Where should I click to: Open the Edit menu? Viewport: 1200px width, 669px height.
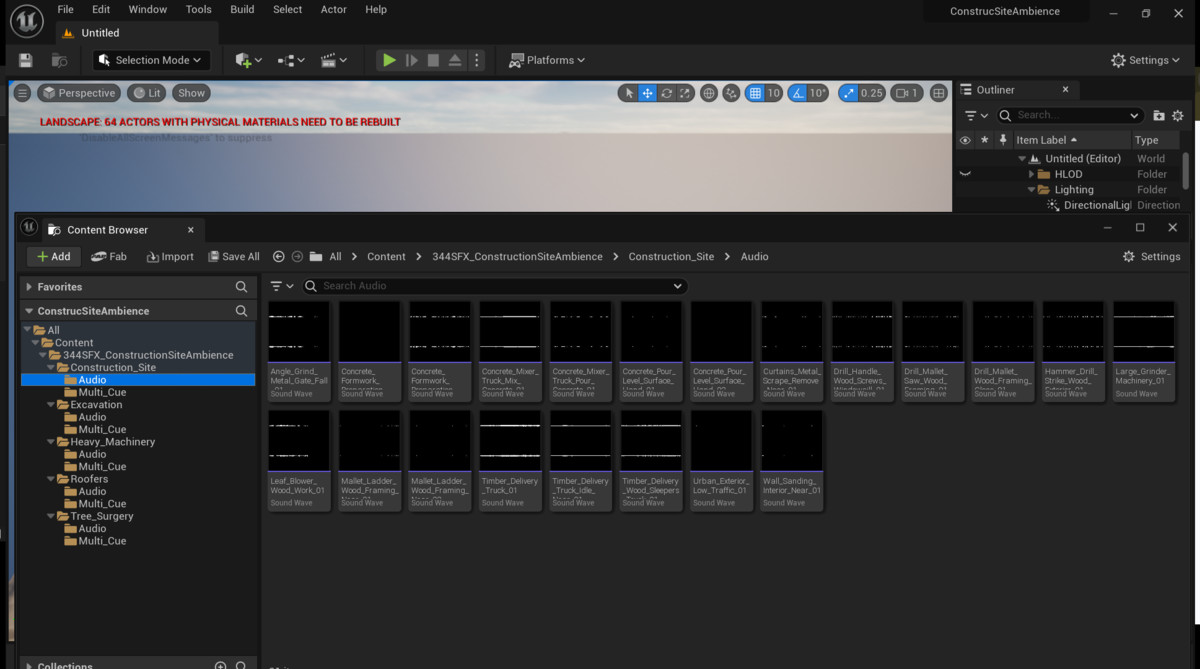101,9
